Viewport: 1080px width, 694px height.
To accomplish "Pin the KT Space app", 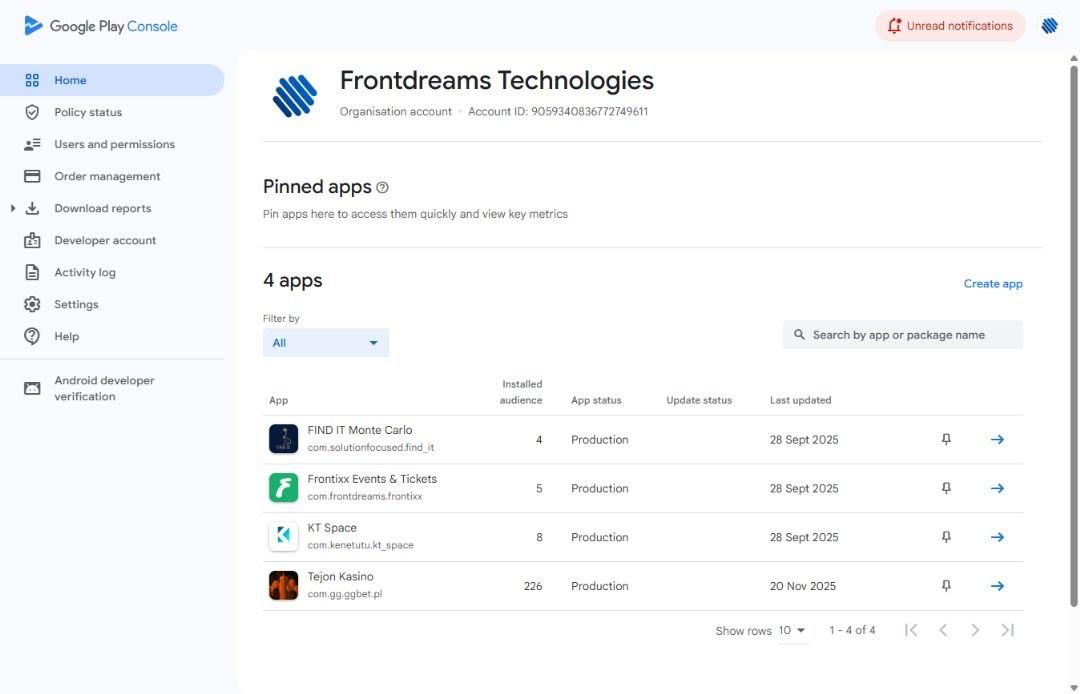I will (946, 537).
